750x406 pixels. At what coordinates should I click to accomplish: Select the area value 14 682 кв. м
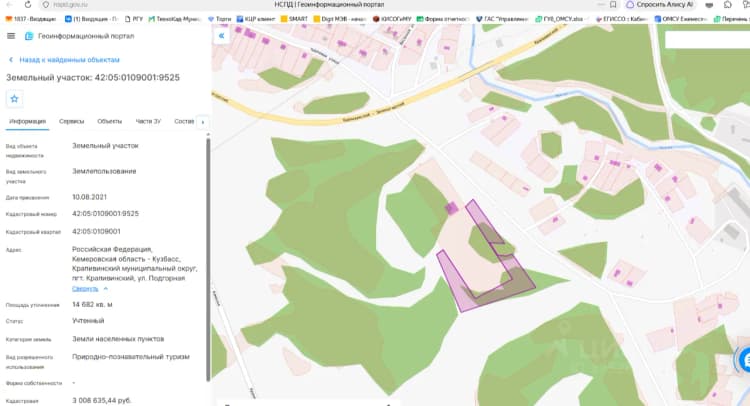point(92,305)
